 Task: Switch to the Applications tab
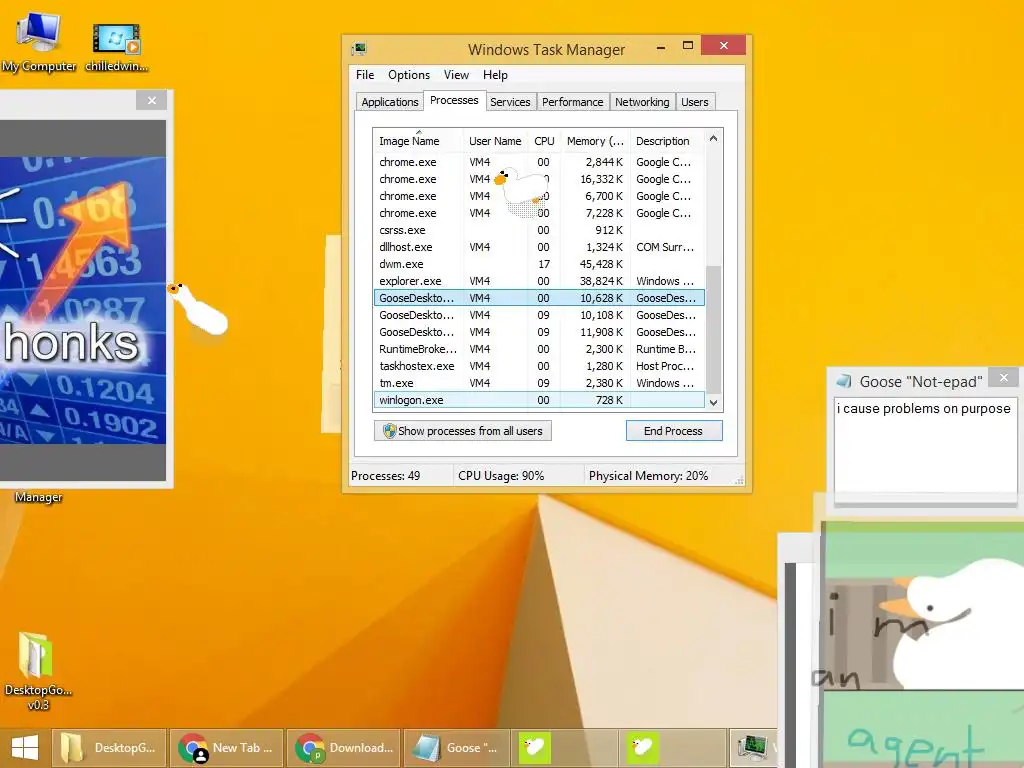389,102
